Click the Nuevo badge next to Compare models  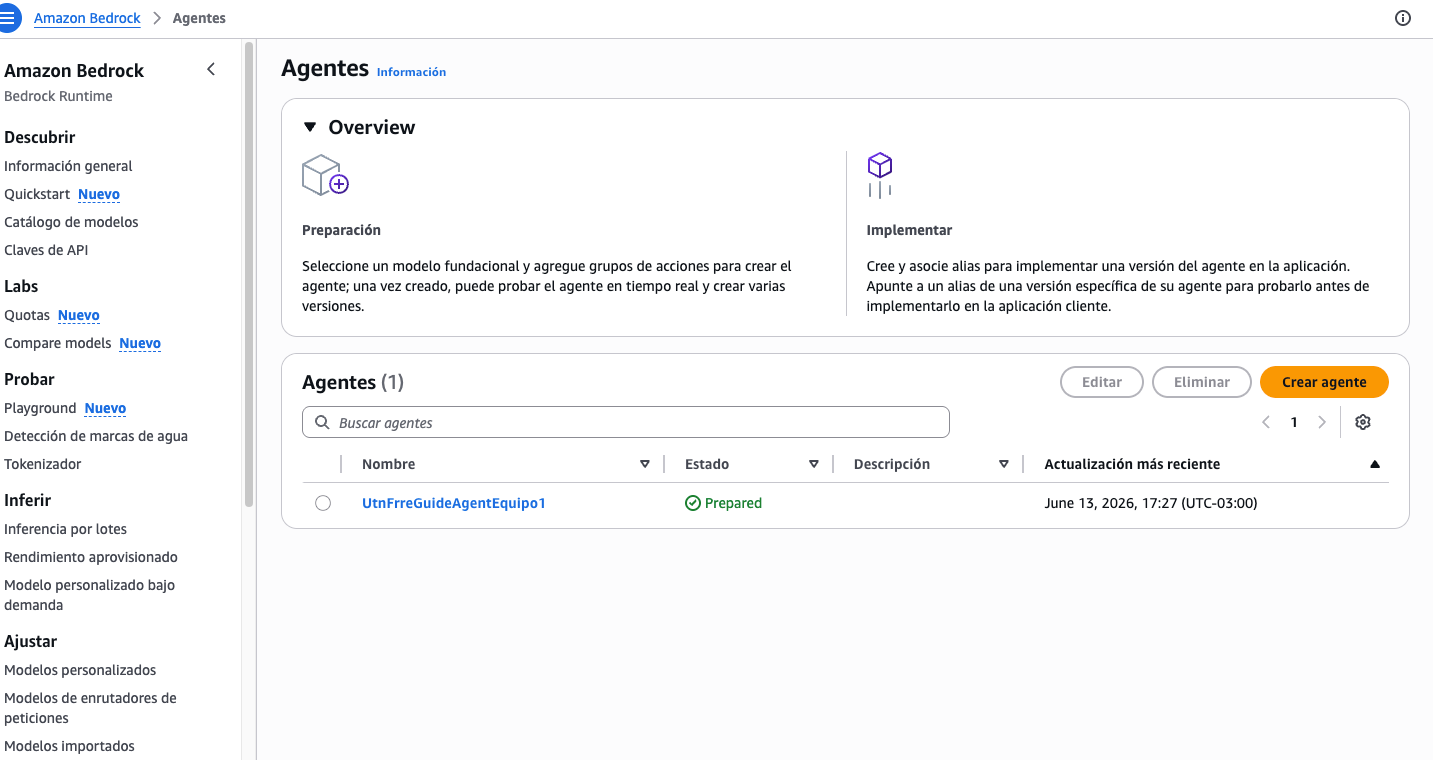140,343
